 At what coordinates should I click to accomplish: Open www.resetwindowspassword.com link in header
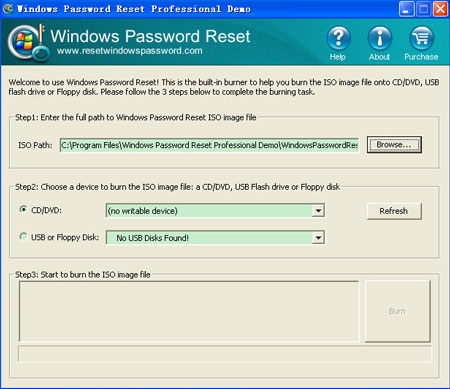point(130,51)
